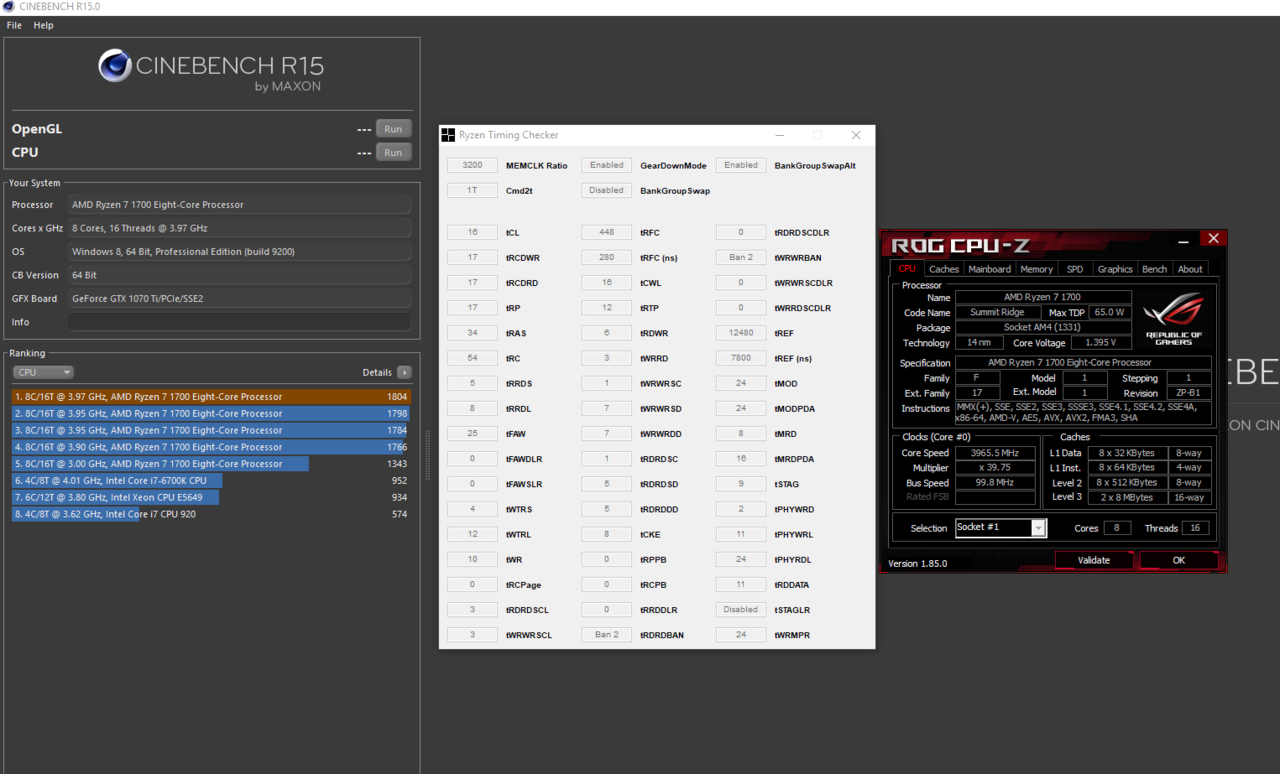Click the Cmd2t 1T value

tap(472, 190)
